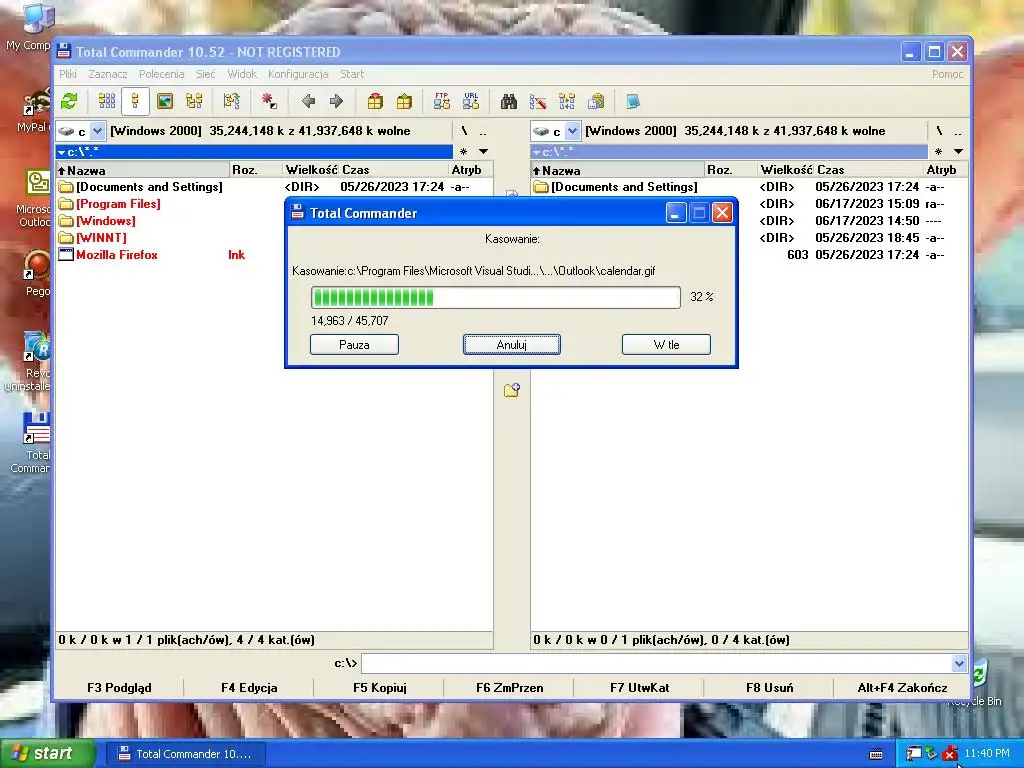
Task: Click the pack files gift box icon
Action: point(375,101)
